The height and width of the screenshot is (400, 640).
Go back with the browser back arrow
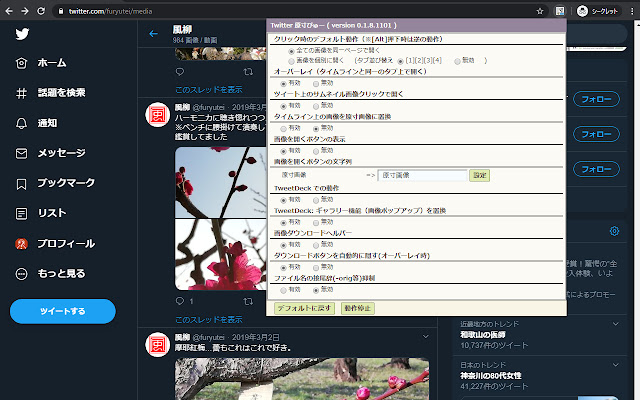click(9, 11)
